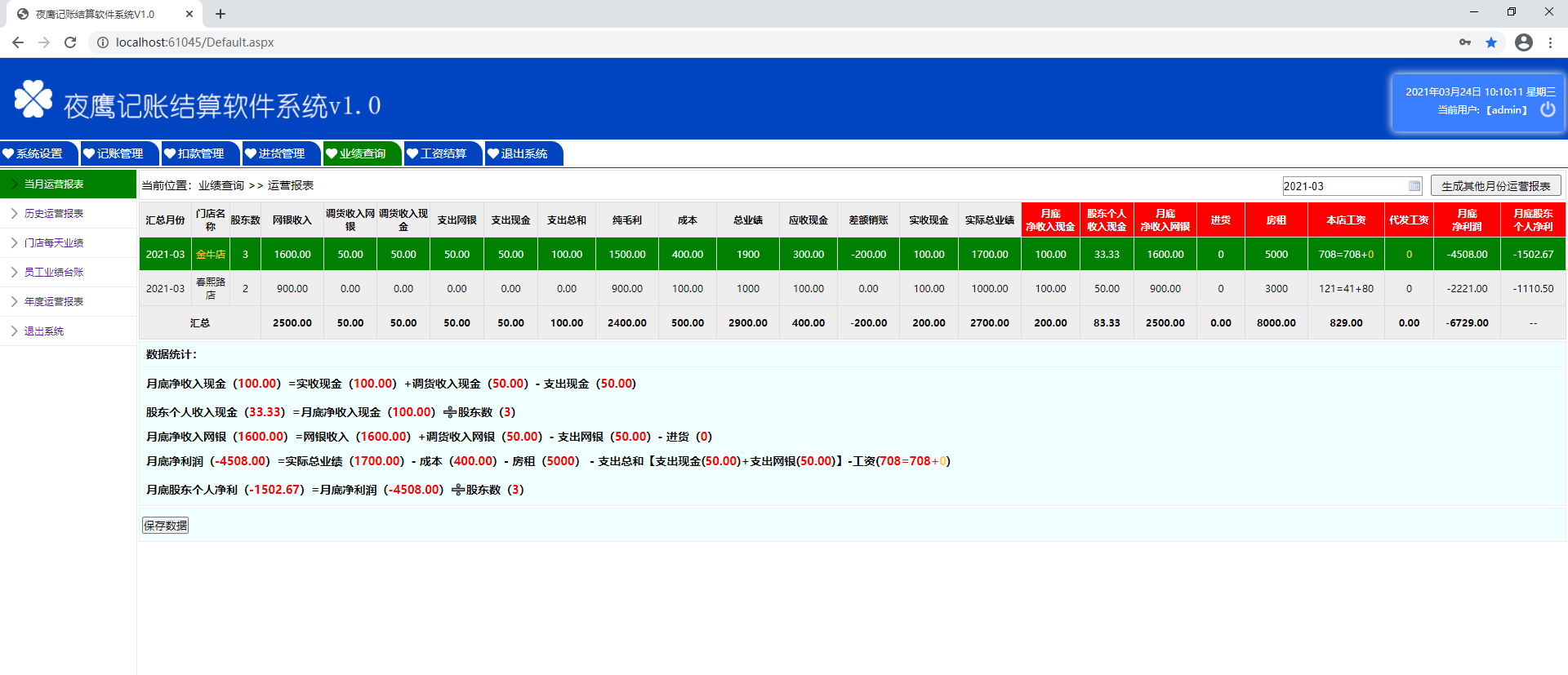Open 门店每天业绩 sidebar item
The image size is (1568, 675).
pyautogui.click(x=68, y=243)
